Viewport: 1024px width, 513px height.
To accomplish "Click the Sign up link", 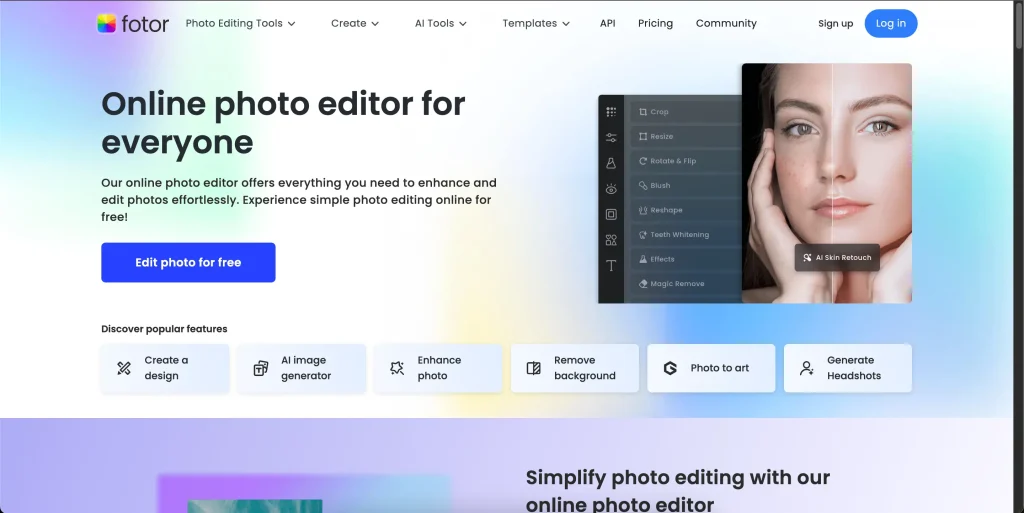I will coord(835,23).
